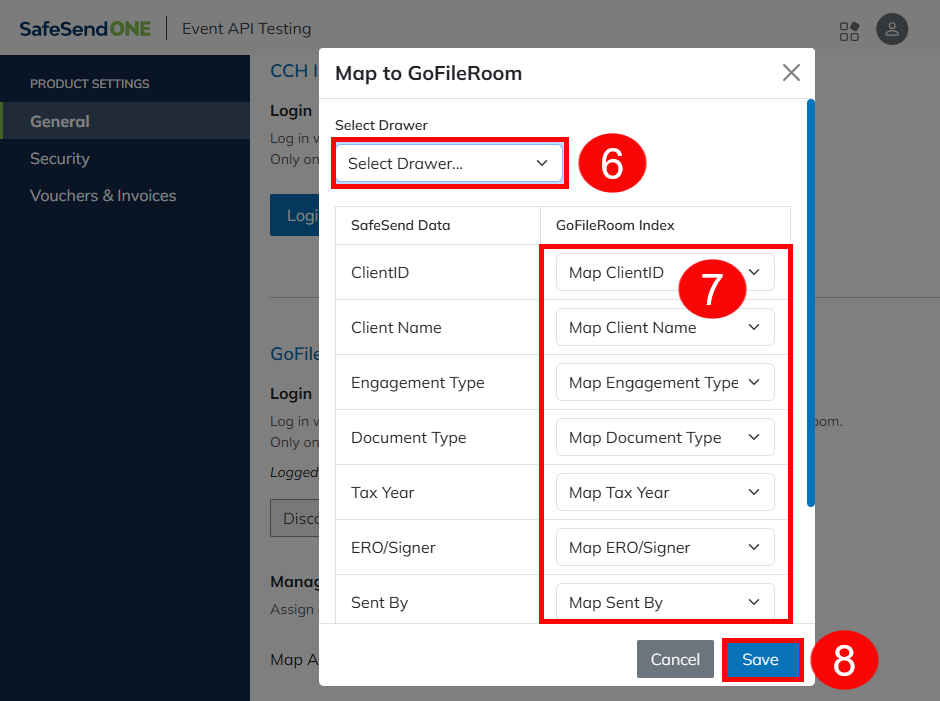The height and width of the screenshot is (701, 940).
Task: Expand the Map ERO/Signer dropdown
Action: 664,547
